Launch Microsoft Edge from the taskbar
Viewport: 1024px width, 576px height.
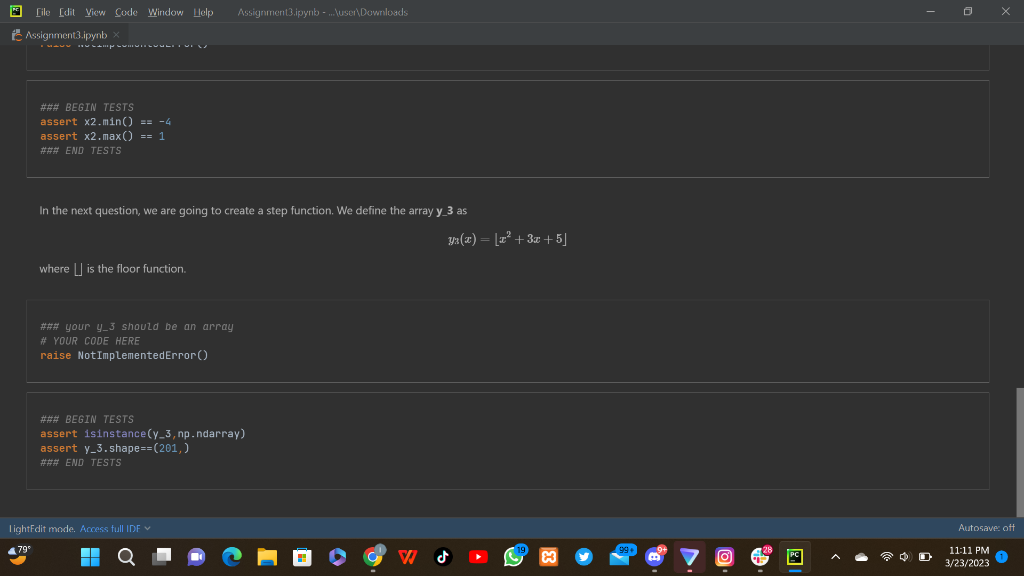231,557
